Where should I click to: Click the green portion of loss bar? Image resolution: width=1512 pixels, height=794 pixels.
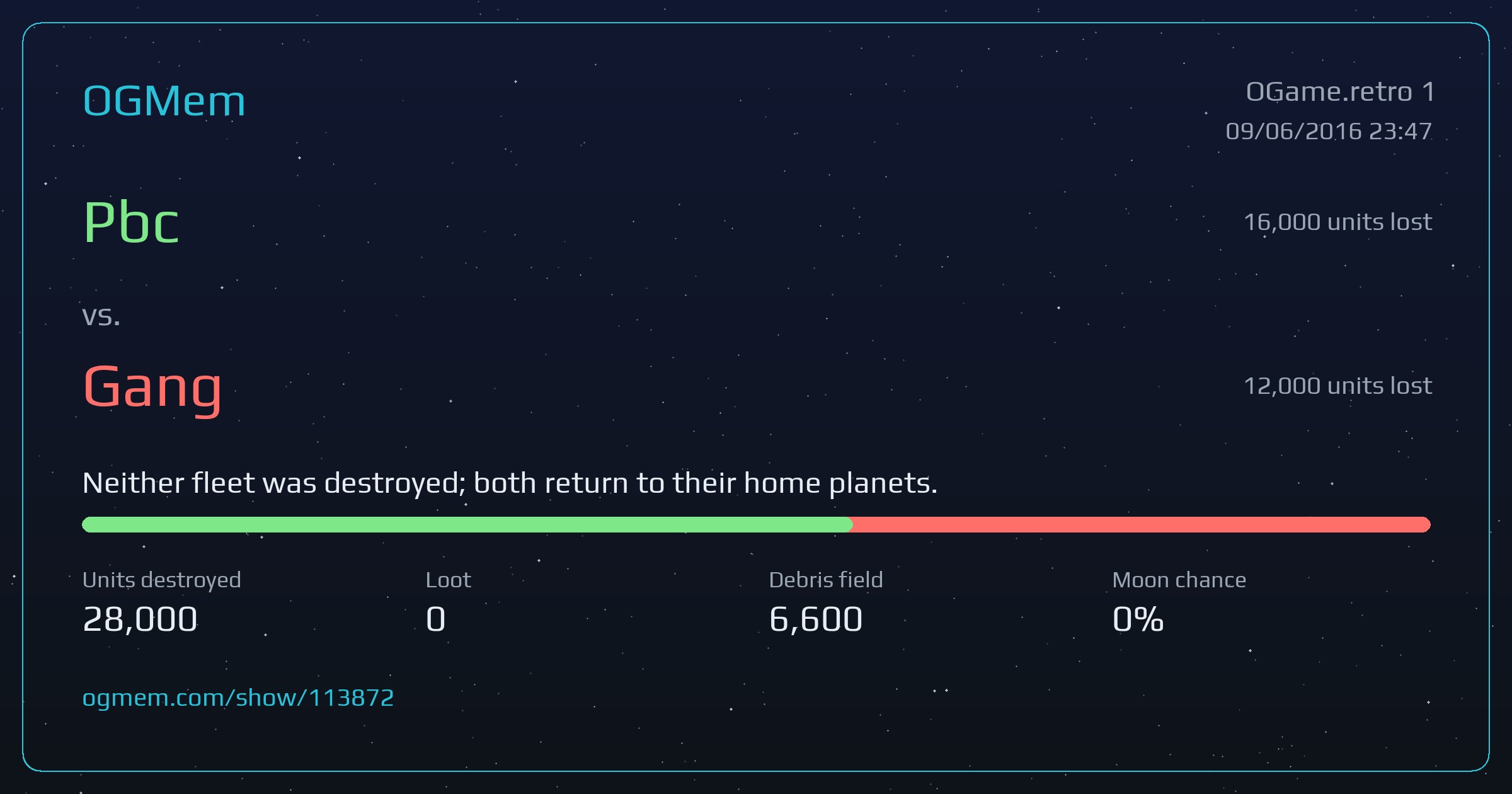[467, 524]
